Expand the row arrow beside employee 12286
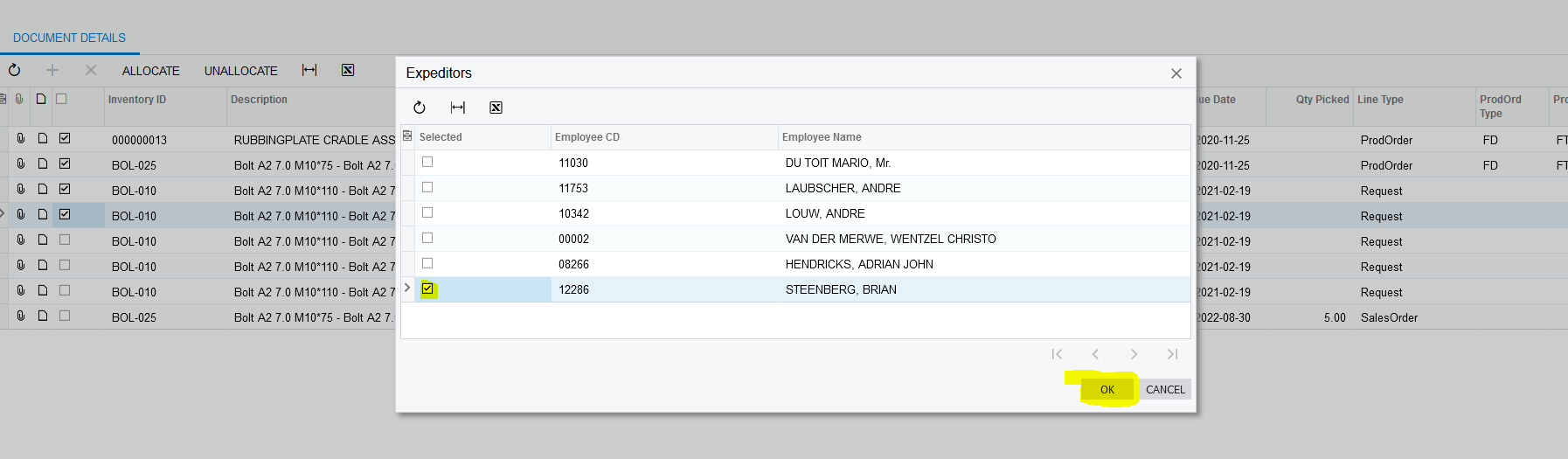The image size is (1568, 459). (407, 288)
